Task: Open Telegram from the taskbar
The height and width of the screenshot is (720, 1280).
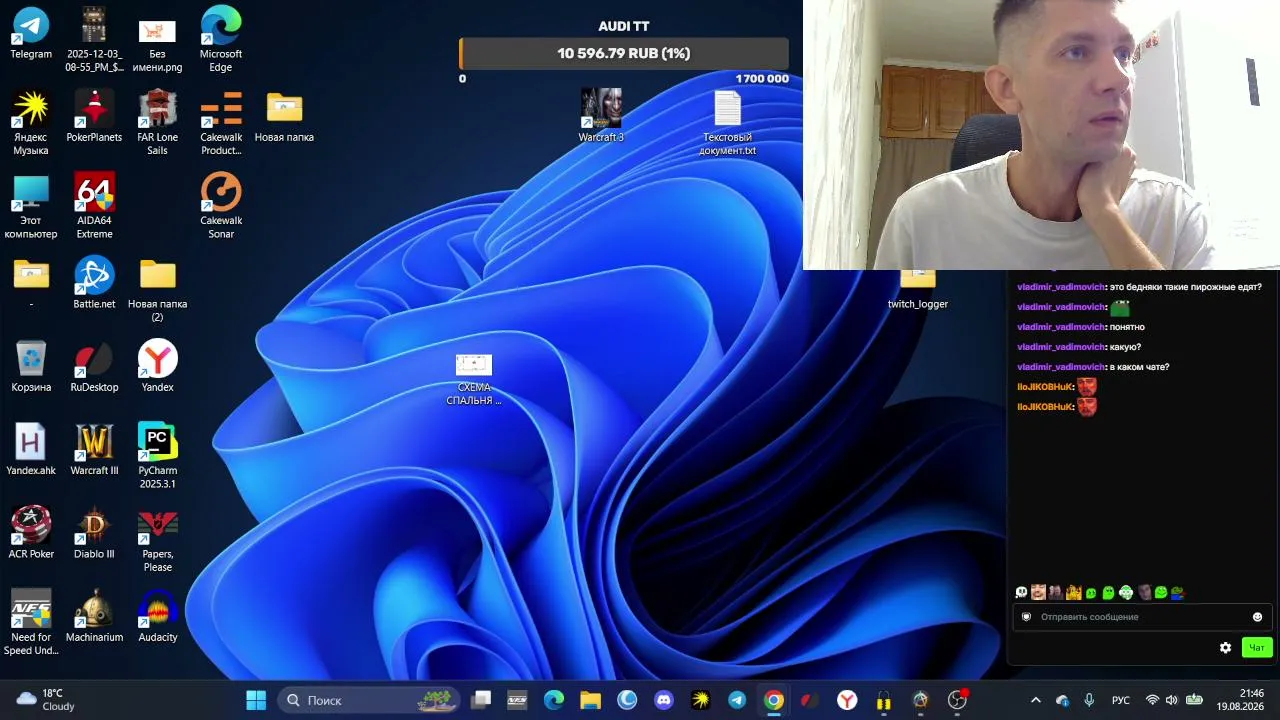Action: [737, 700]
